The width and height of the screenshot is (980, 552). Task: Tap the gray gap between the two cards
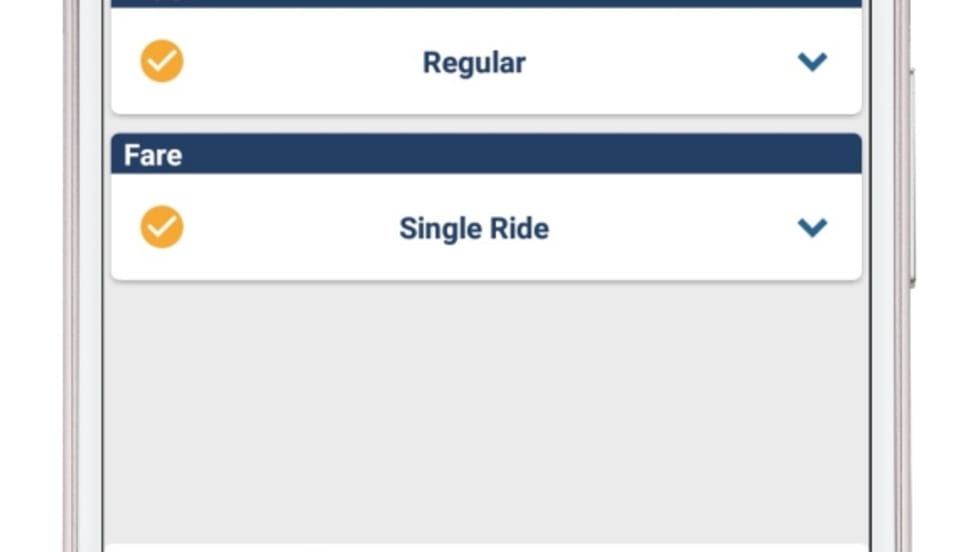[x=486, y=124]
